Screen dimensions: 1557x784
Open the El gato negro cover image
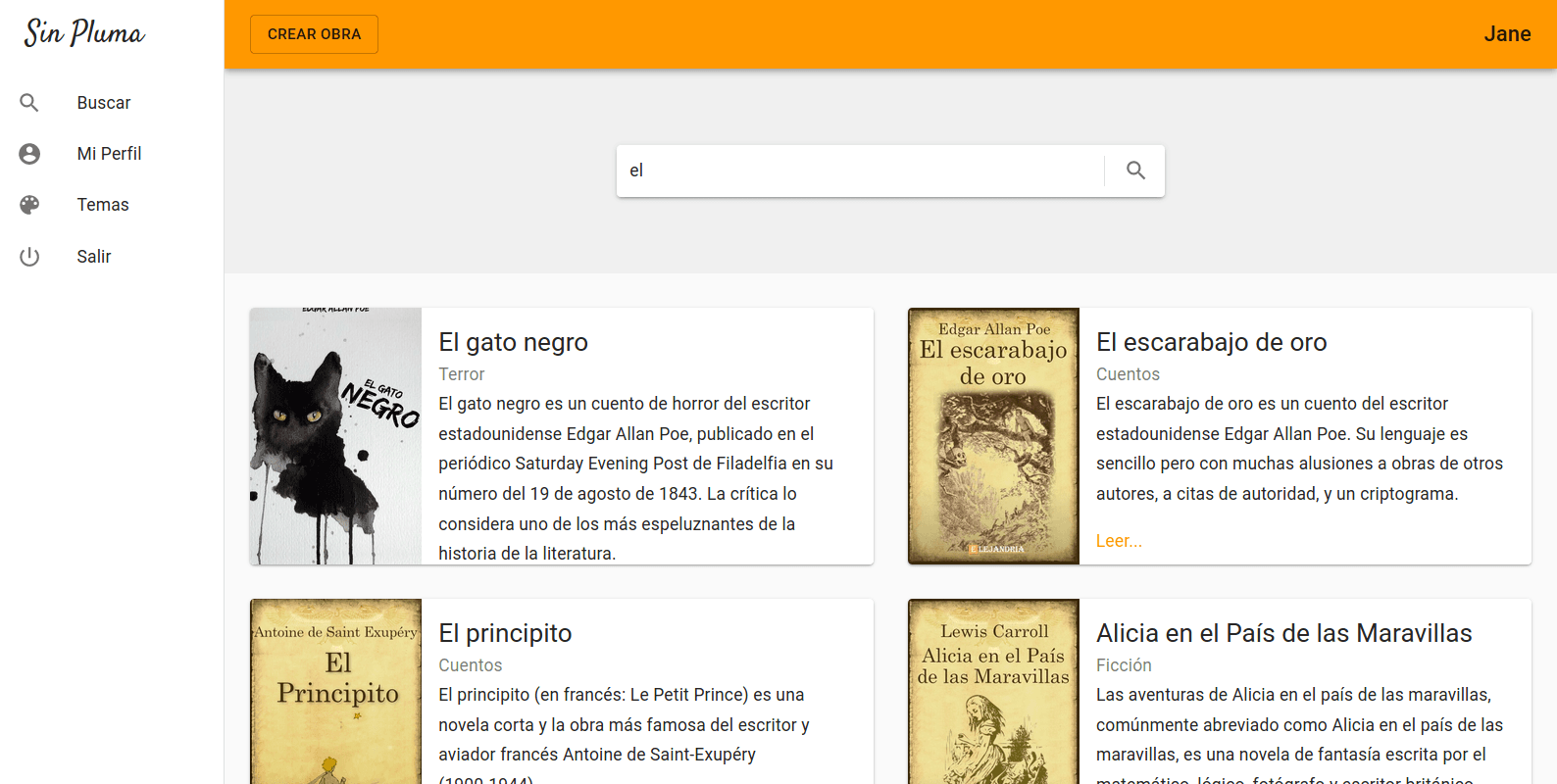pyautogui.click(x=335, y=436)
